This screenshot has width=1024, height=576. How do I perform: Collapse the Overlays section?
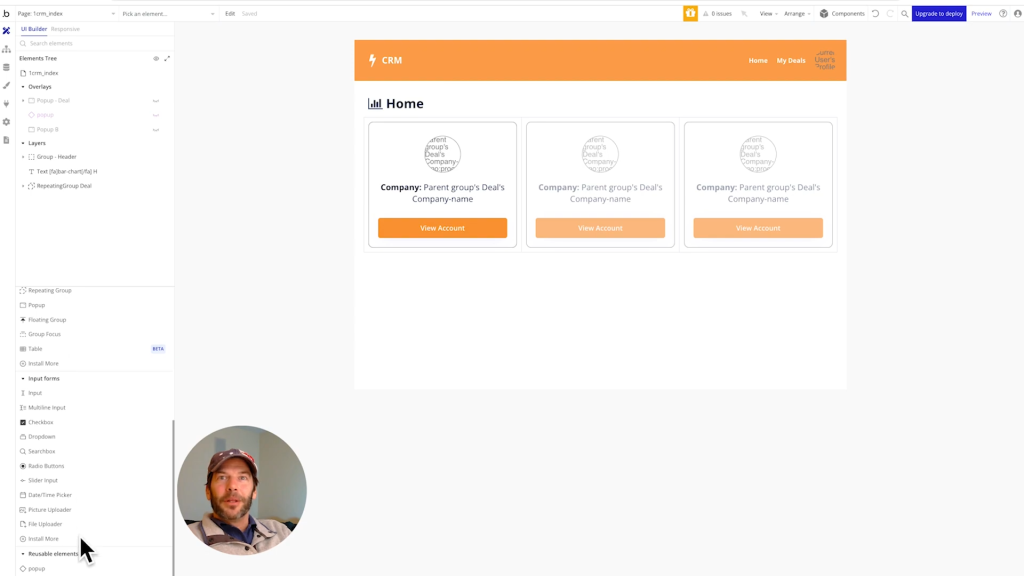[x=23, y=87]
